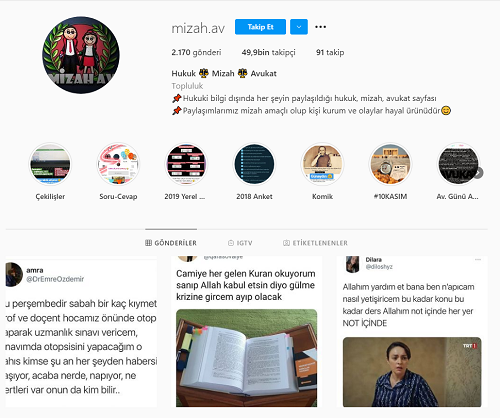Viewport: 500px width, 418px height.
Task: Open the Kuran okuyorum book post
Action: (x=247, y=331)
